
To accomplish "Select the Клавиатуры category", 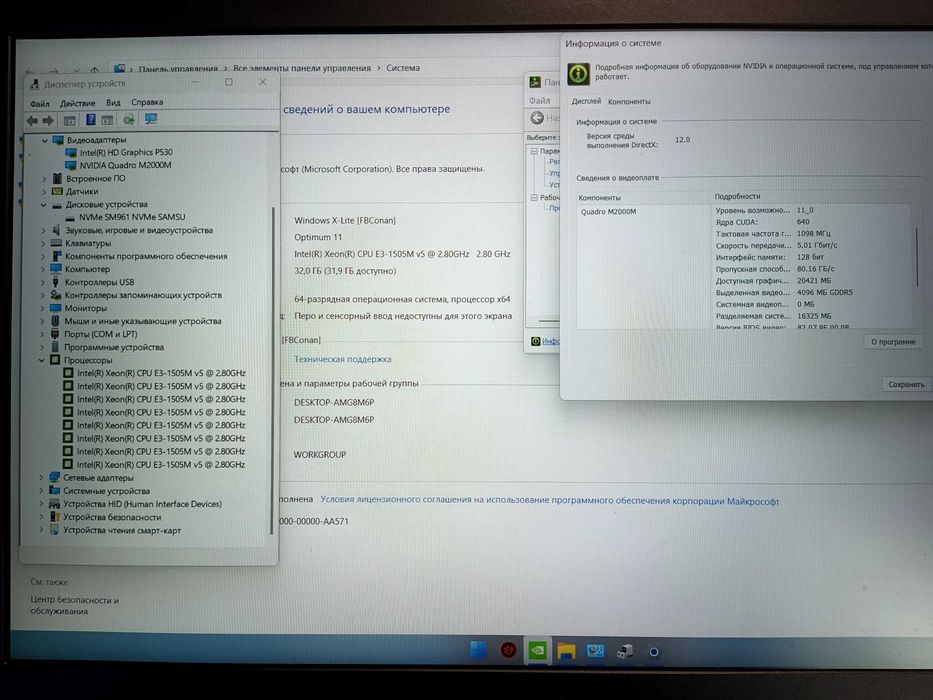I will 88,243.
